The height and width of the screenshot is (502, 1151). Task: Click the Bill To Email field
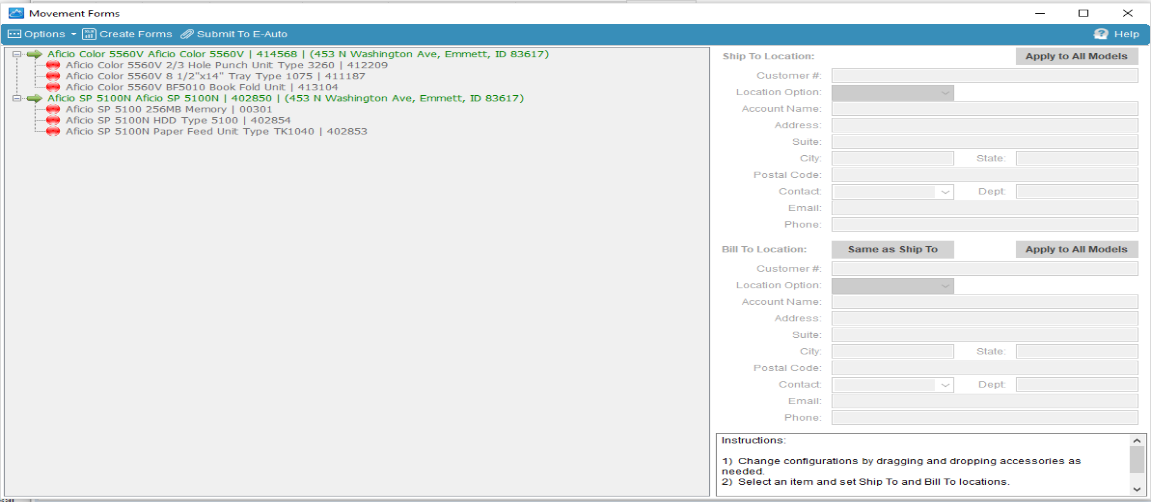coord(984,401)
